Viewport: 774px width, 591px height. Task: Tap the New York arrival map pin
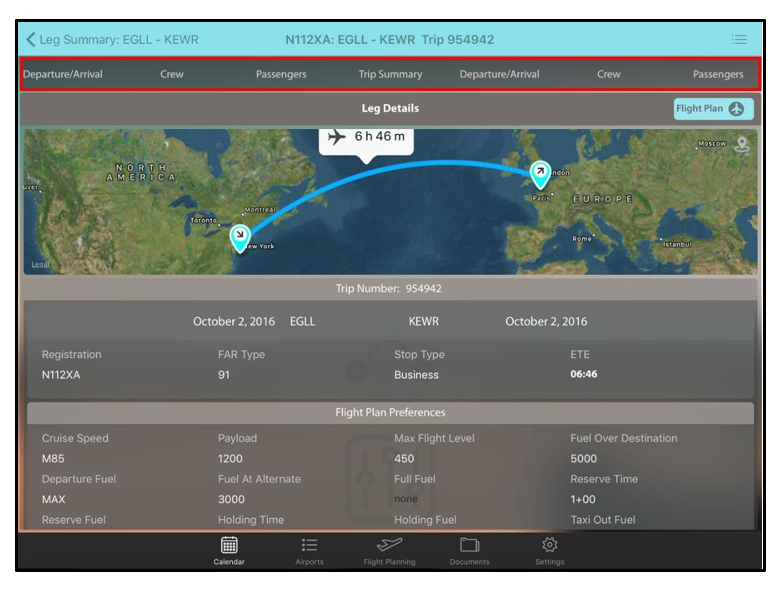[x=240, y=236]
